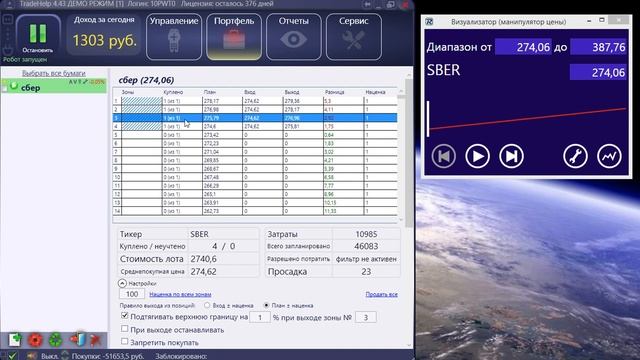This screenshot has height=360, width=640.
Task: Edit SBER price field 274,06
Action: click(x=598, y=72)
